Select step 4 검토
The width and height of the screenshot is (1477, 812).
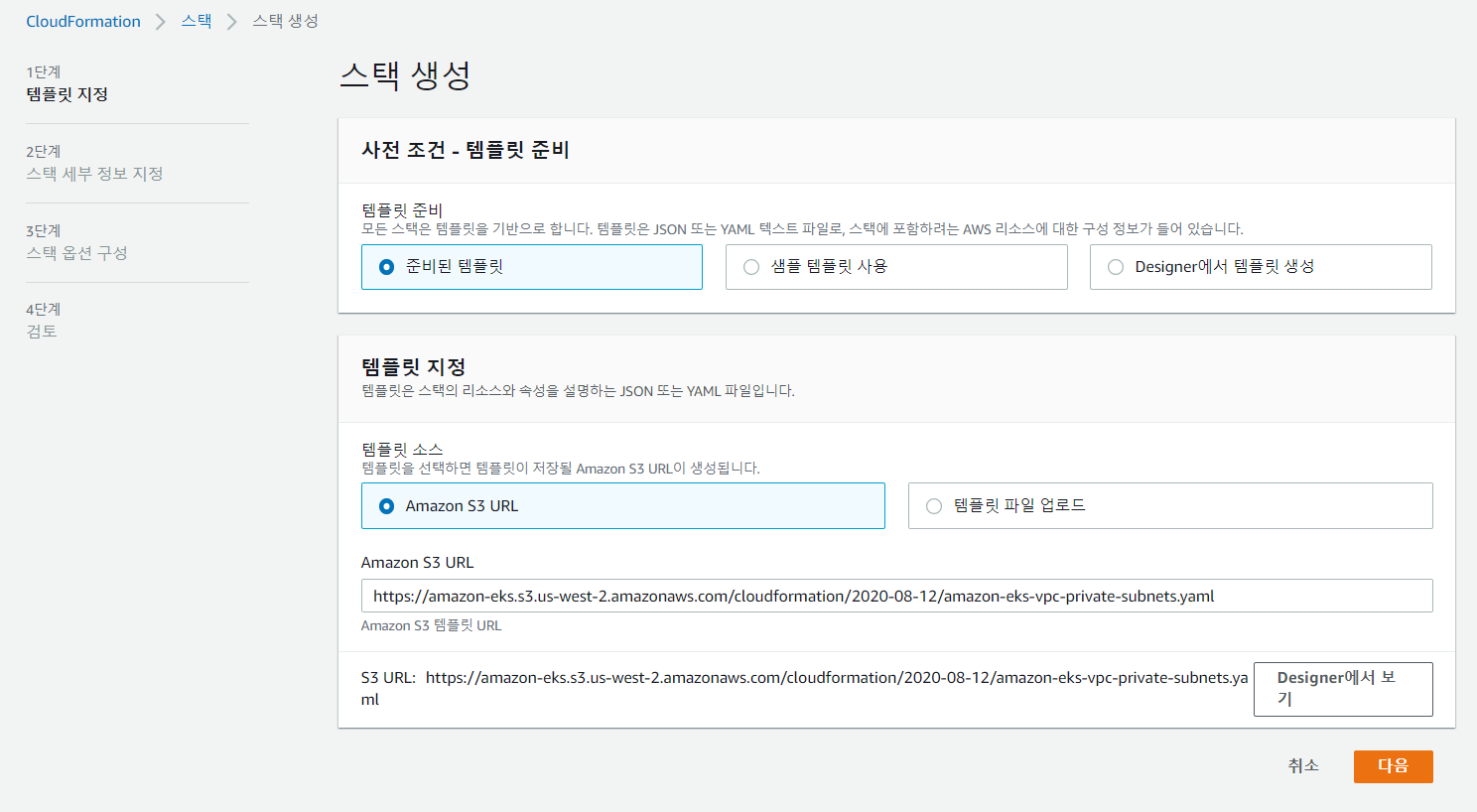point(42,332)
